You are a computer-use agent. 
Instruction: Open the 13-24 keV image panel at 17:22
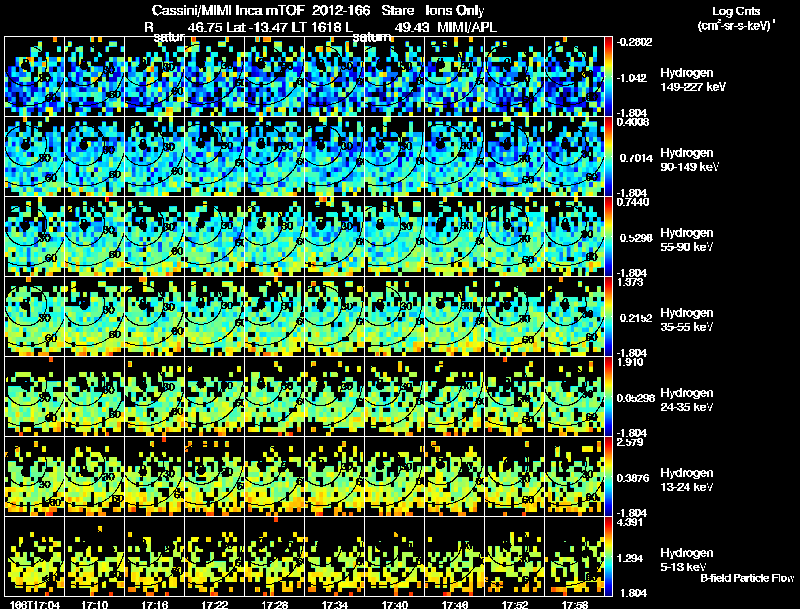pos(214,476)
